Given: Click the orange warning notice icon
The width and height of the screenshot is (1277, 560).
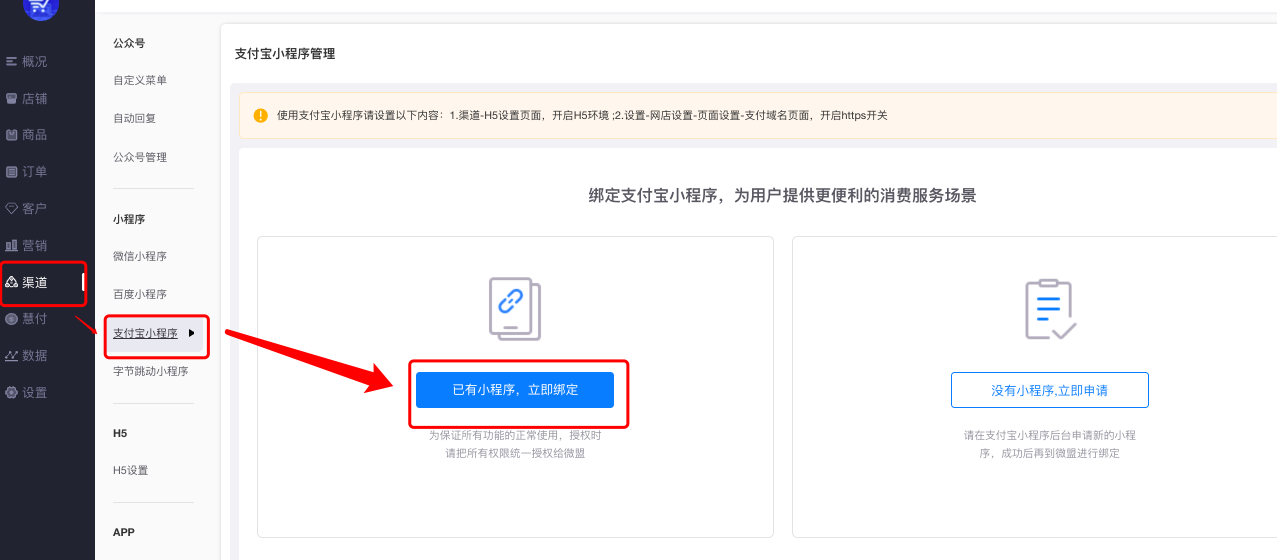Looking at the screenshot, I should 261,115.
